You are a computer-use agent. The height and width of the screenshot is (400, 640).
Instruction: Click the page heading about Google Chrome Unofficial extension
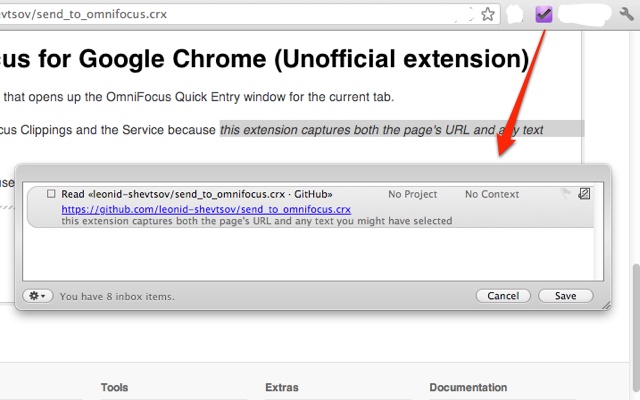tap(264, 59)
